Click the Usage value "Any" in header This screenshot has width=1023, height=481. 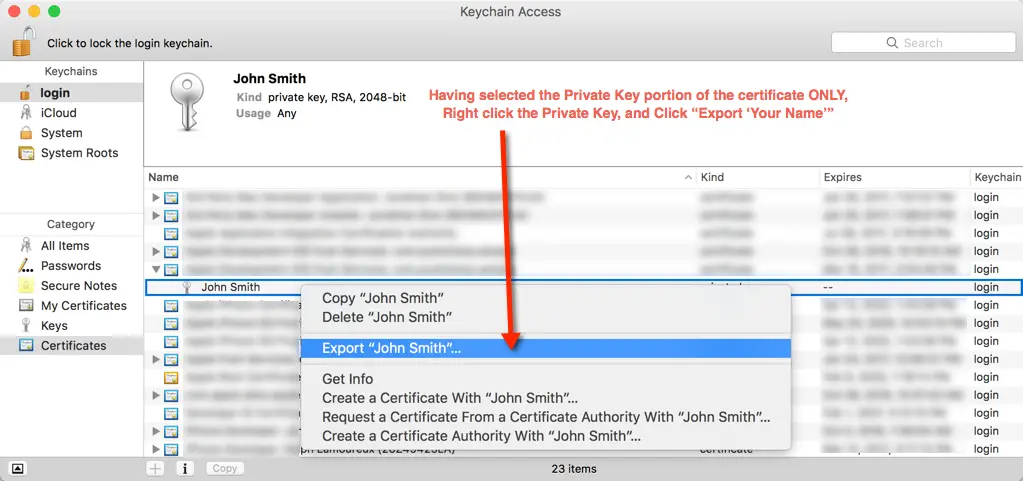[x=286, y=114]
